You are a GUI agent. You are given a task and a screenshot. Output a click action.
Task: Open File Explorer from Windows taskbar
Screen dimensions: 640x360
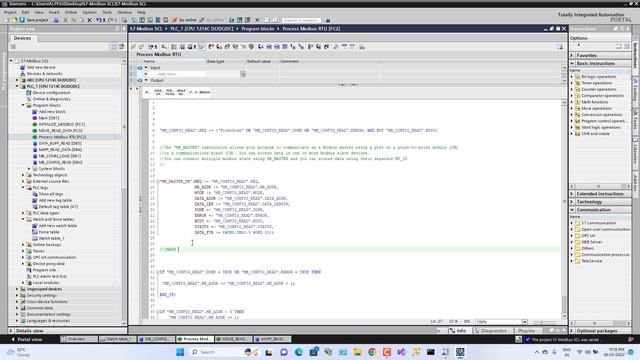357,352
